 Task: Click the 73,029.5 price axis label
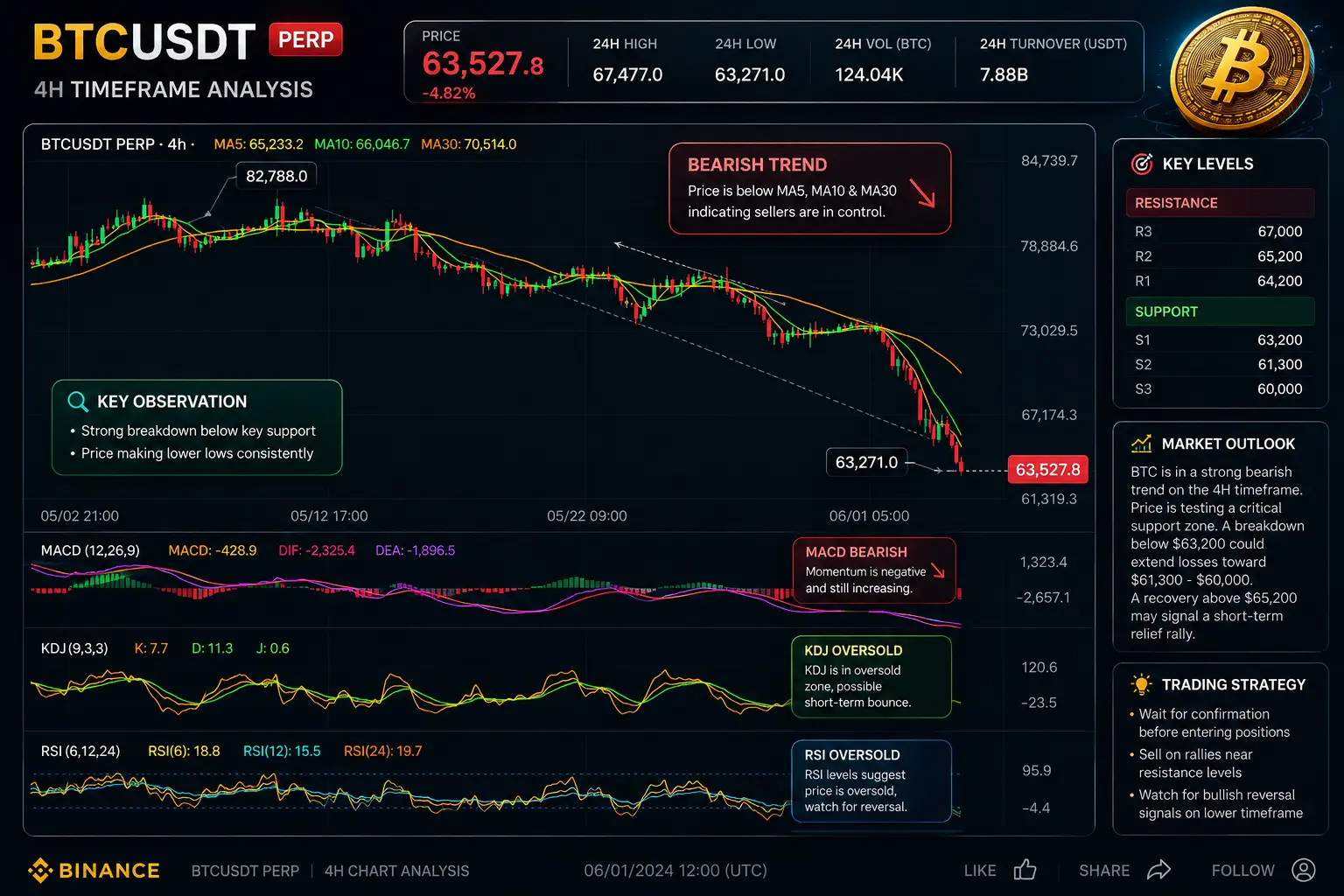pyautogui.click(x=1049, y=331)
